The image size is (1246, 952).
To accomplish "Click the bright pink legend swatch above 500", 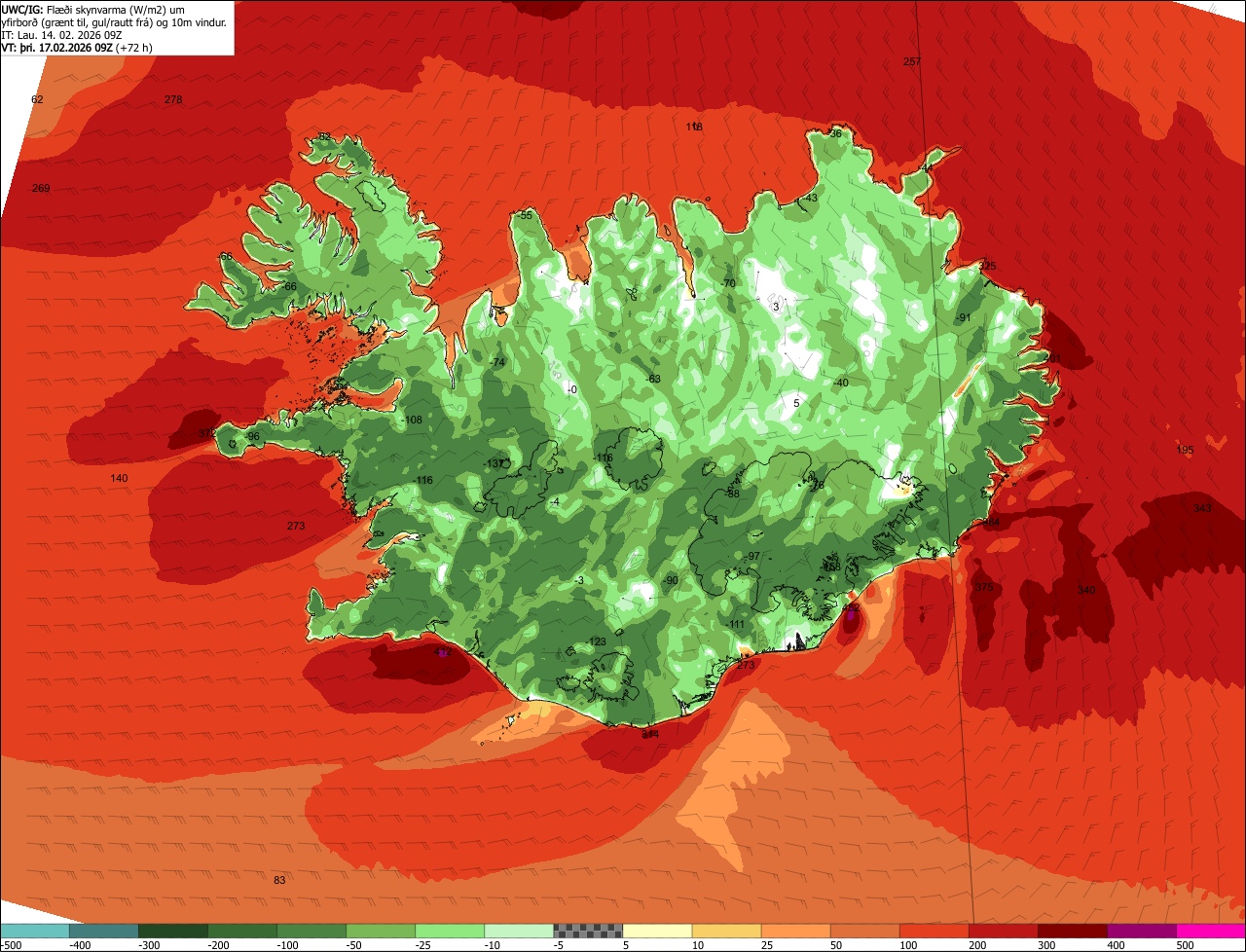I will pos(1211,931).
